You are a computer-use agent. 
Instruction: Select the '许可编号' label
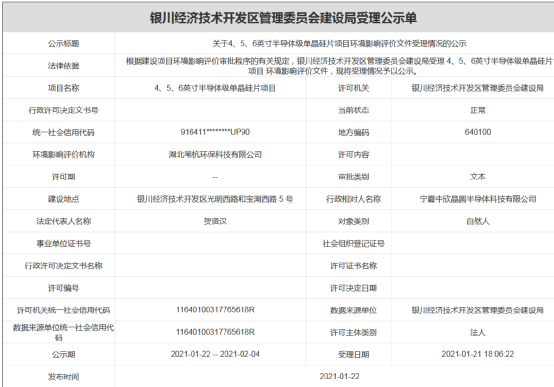(x=64, y=288)
